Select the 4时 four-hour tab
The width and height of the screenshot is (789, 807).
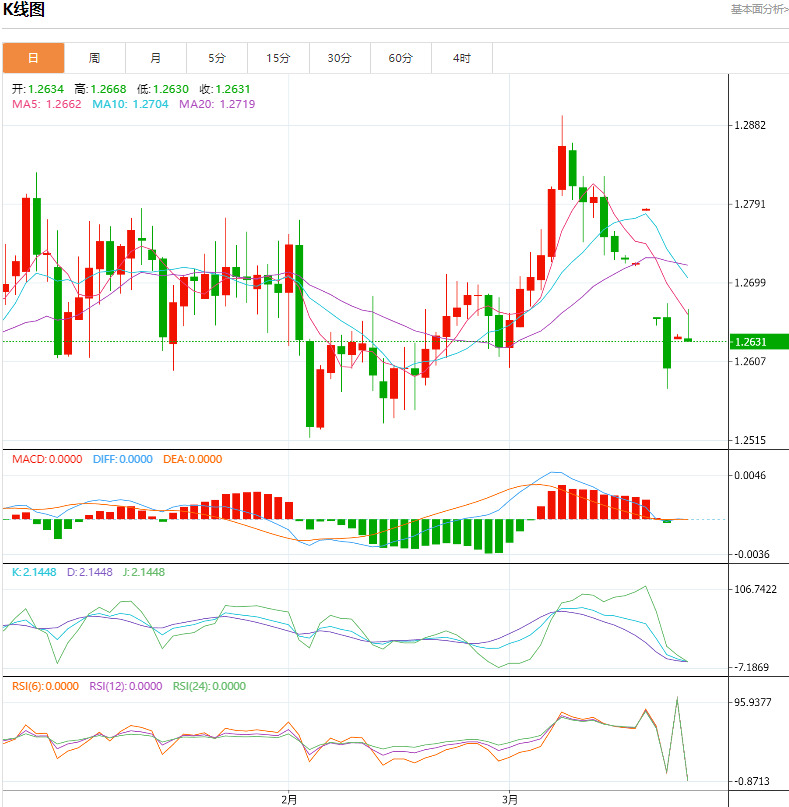461,58
